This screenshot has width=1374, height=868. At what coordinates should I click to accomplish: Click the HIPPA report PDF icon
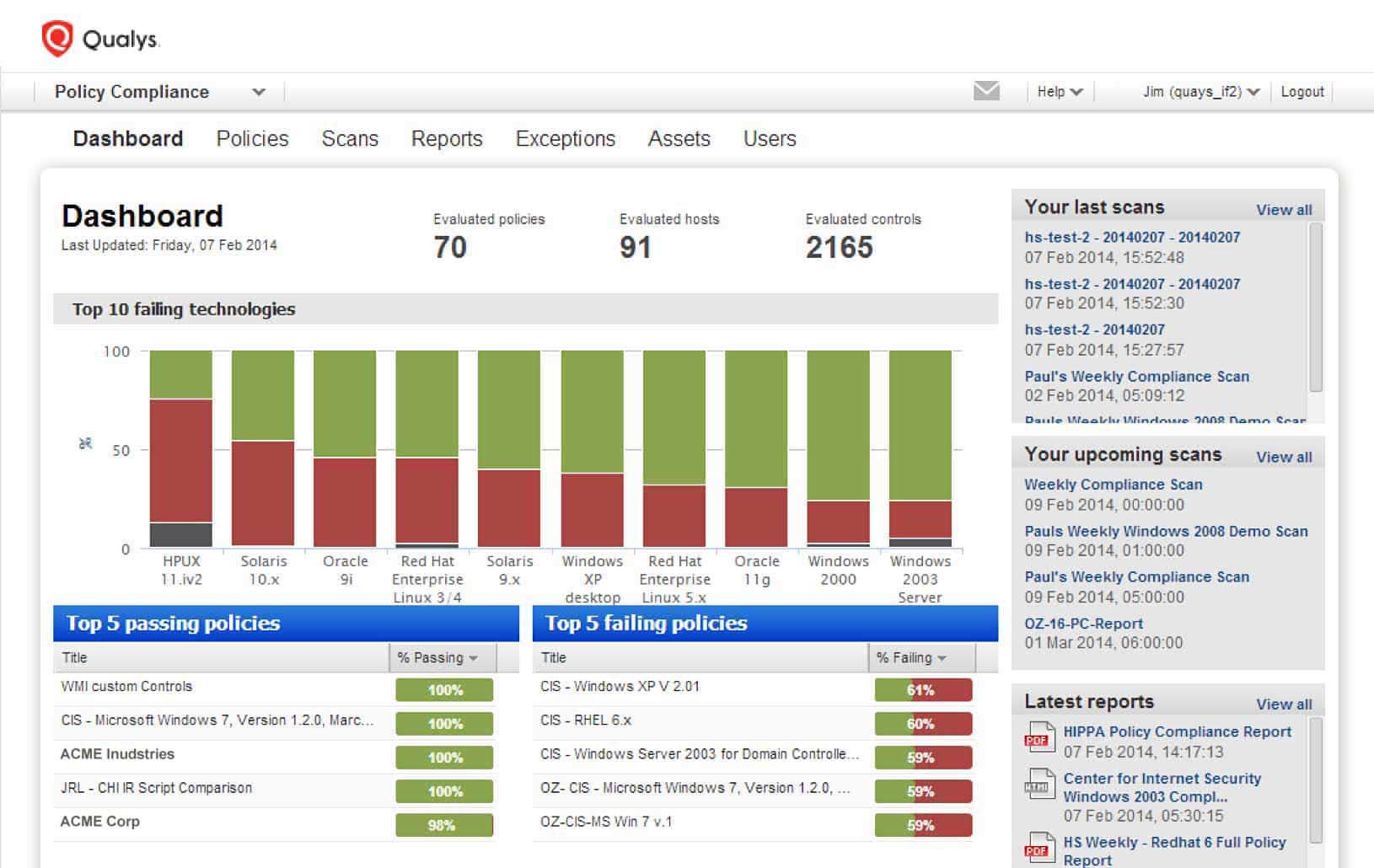(x=1039, y=740)
